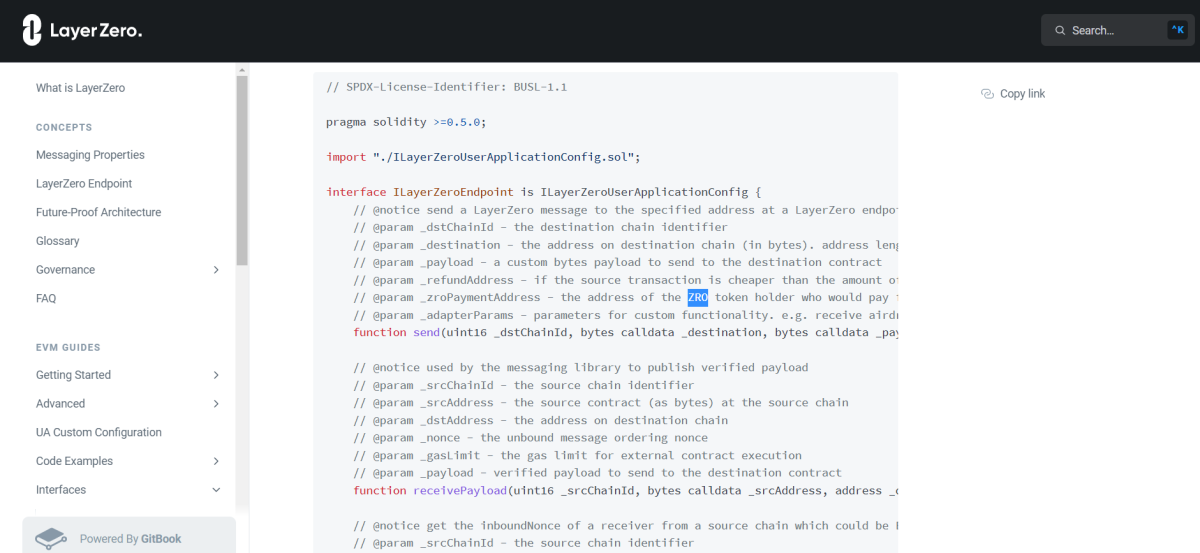Click the Powered By GitBook button

coord(129,538)
